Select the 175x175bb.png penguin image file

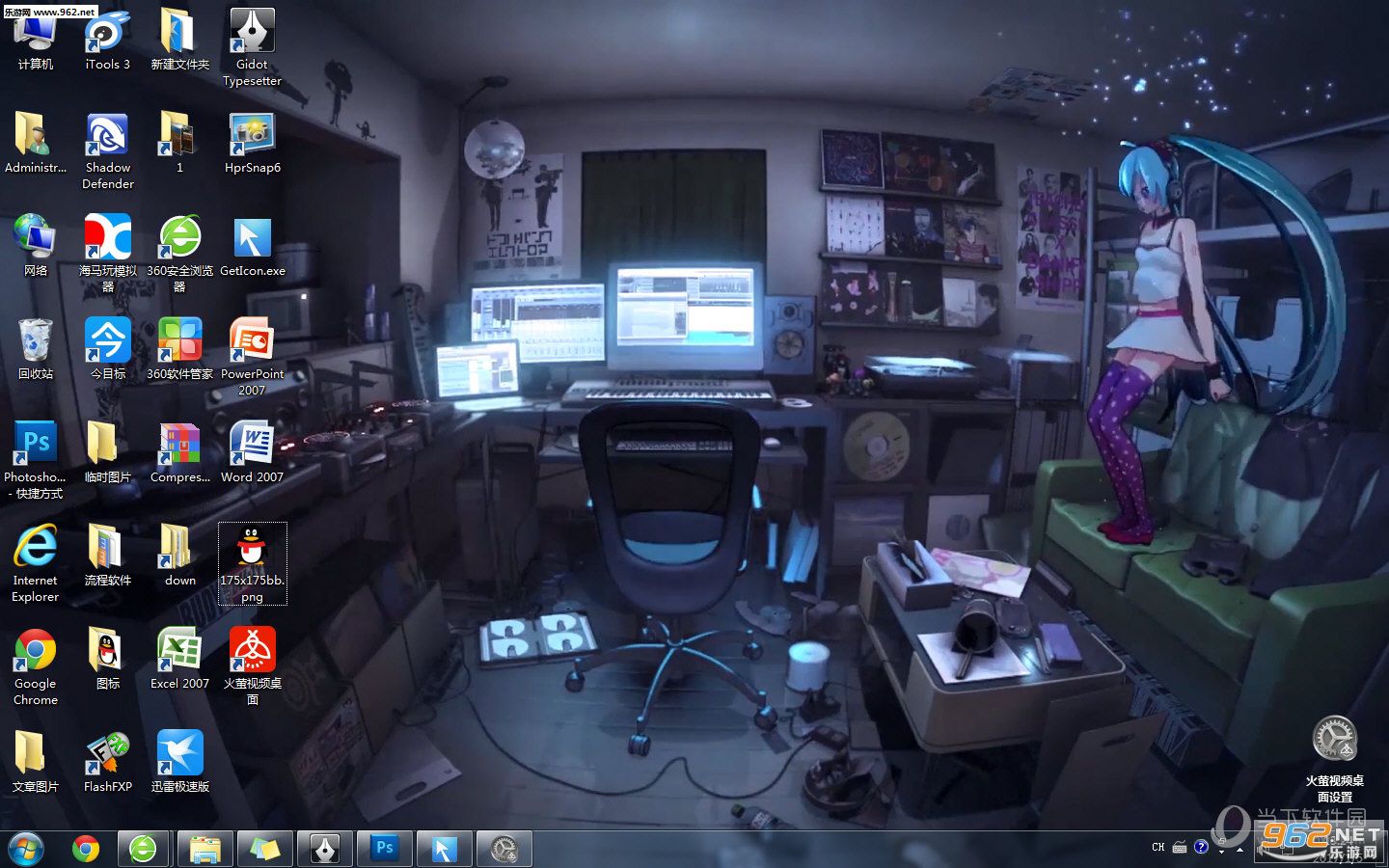(x=252, y=563)
